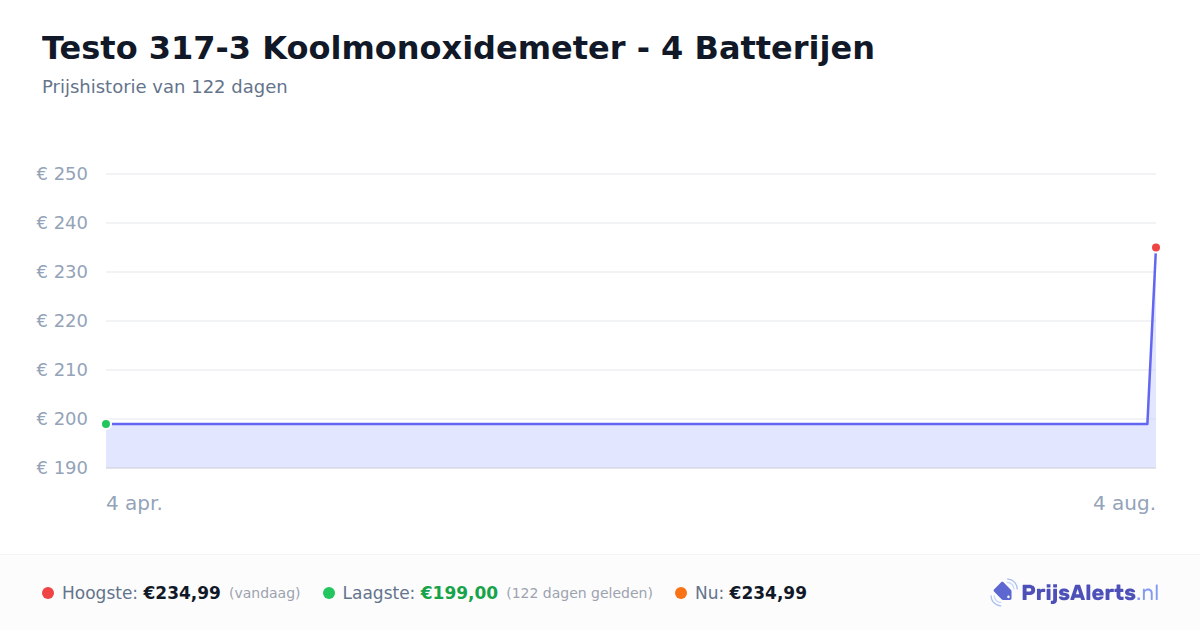Click the '122 dagen geleden' note
This screenshot has height=630, width=1200.
pos(580,593)
